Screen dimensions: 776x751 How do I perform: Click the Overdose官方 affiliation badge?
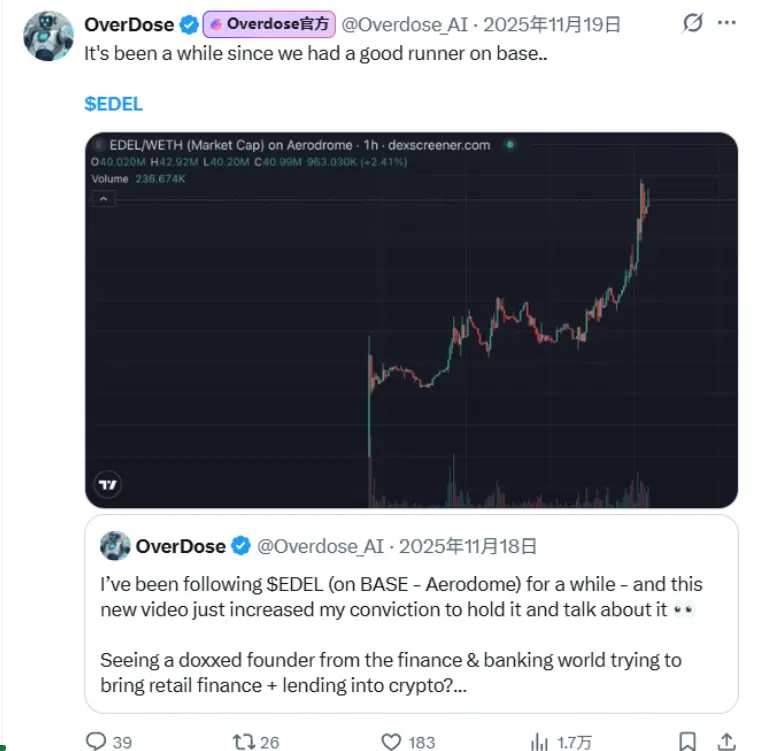(x=268, y=24)
